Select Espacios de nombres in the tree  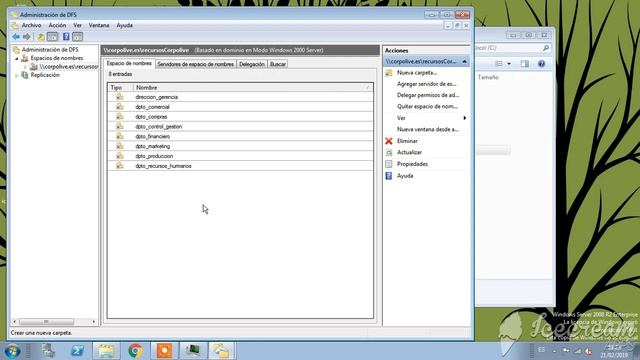(57, 58)
